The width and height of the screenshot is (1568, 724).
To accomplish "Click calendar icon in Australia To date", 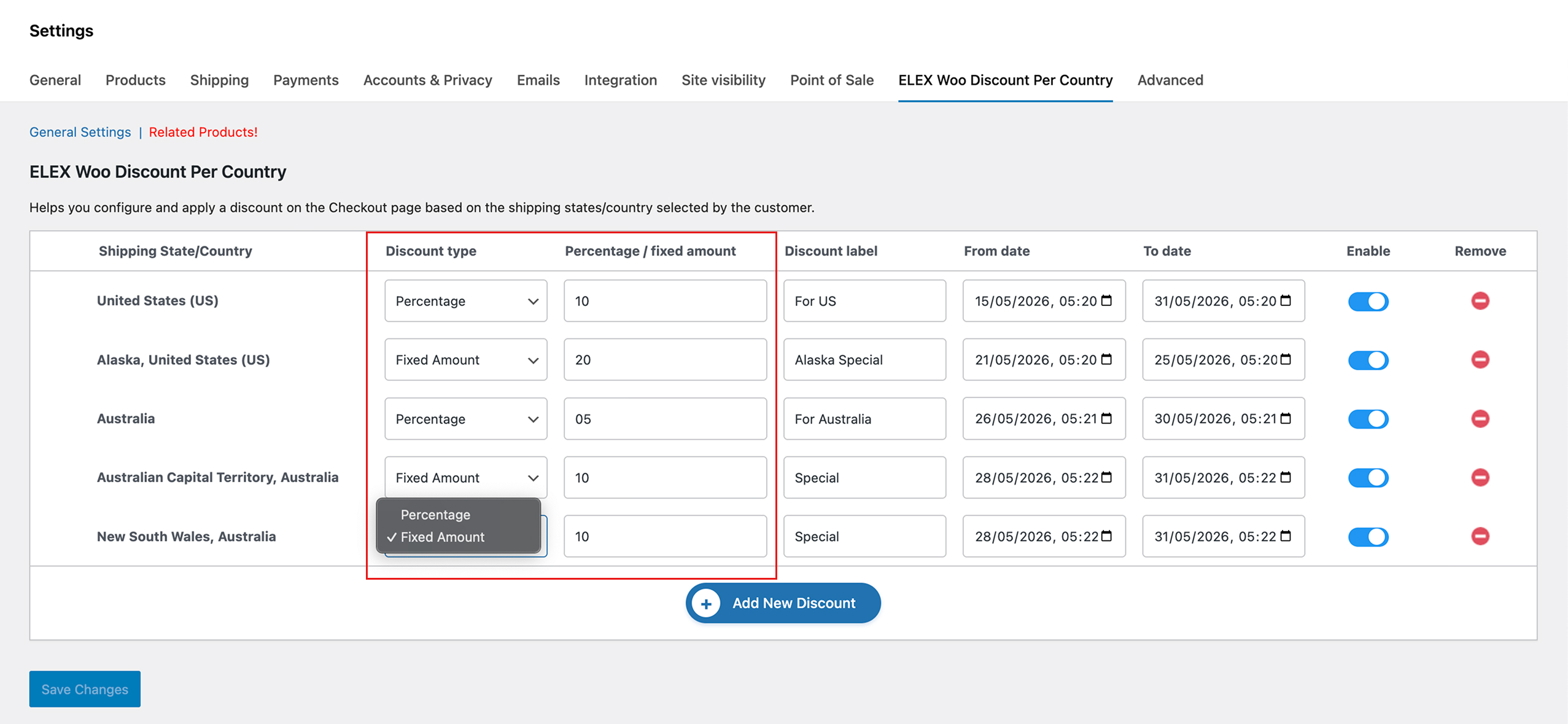I will click(x=1286, y=418).
